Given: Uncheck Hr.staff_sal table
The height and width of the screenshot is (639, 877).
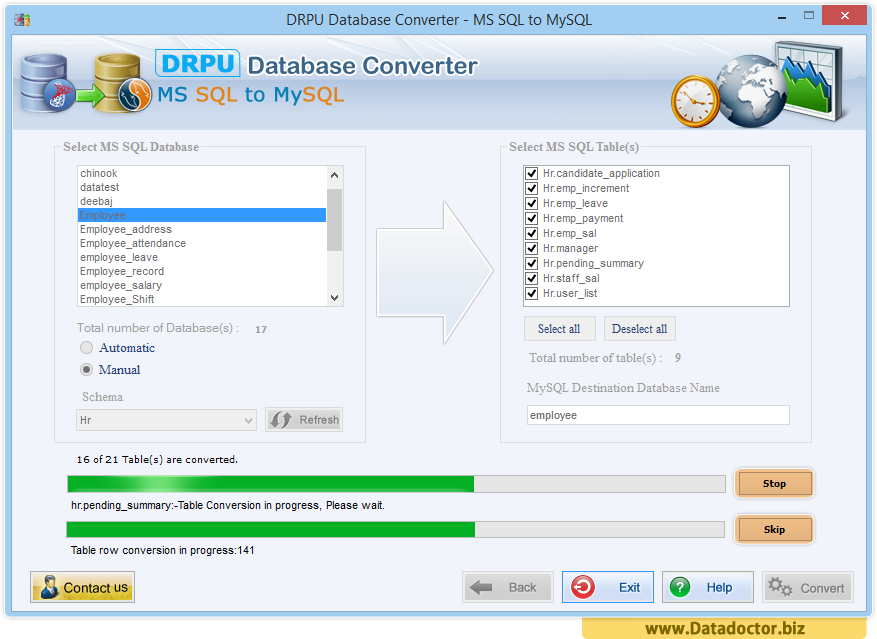Looking at the screenshot, I should click(531, 279).
